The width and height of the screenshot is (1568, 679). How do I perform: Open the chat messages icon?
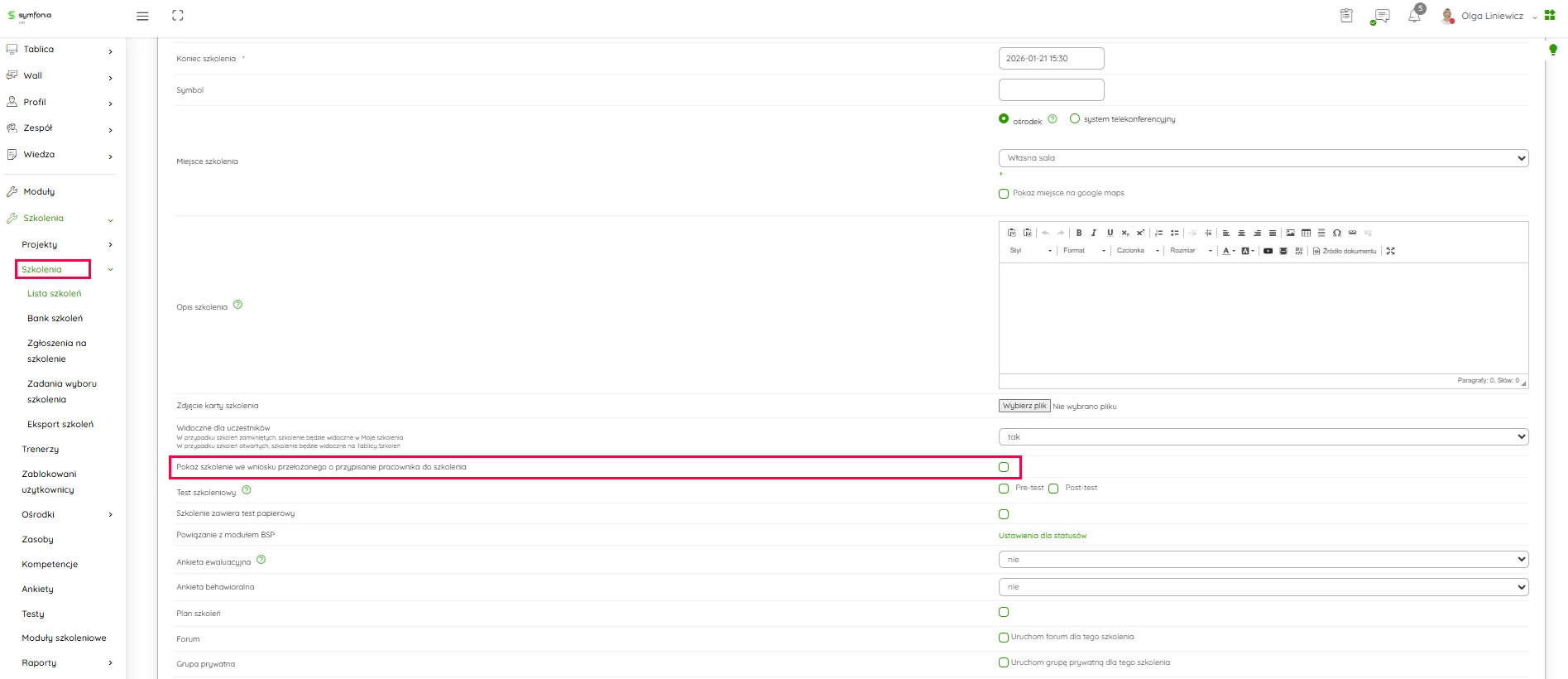pos(1380,16)
